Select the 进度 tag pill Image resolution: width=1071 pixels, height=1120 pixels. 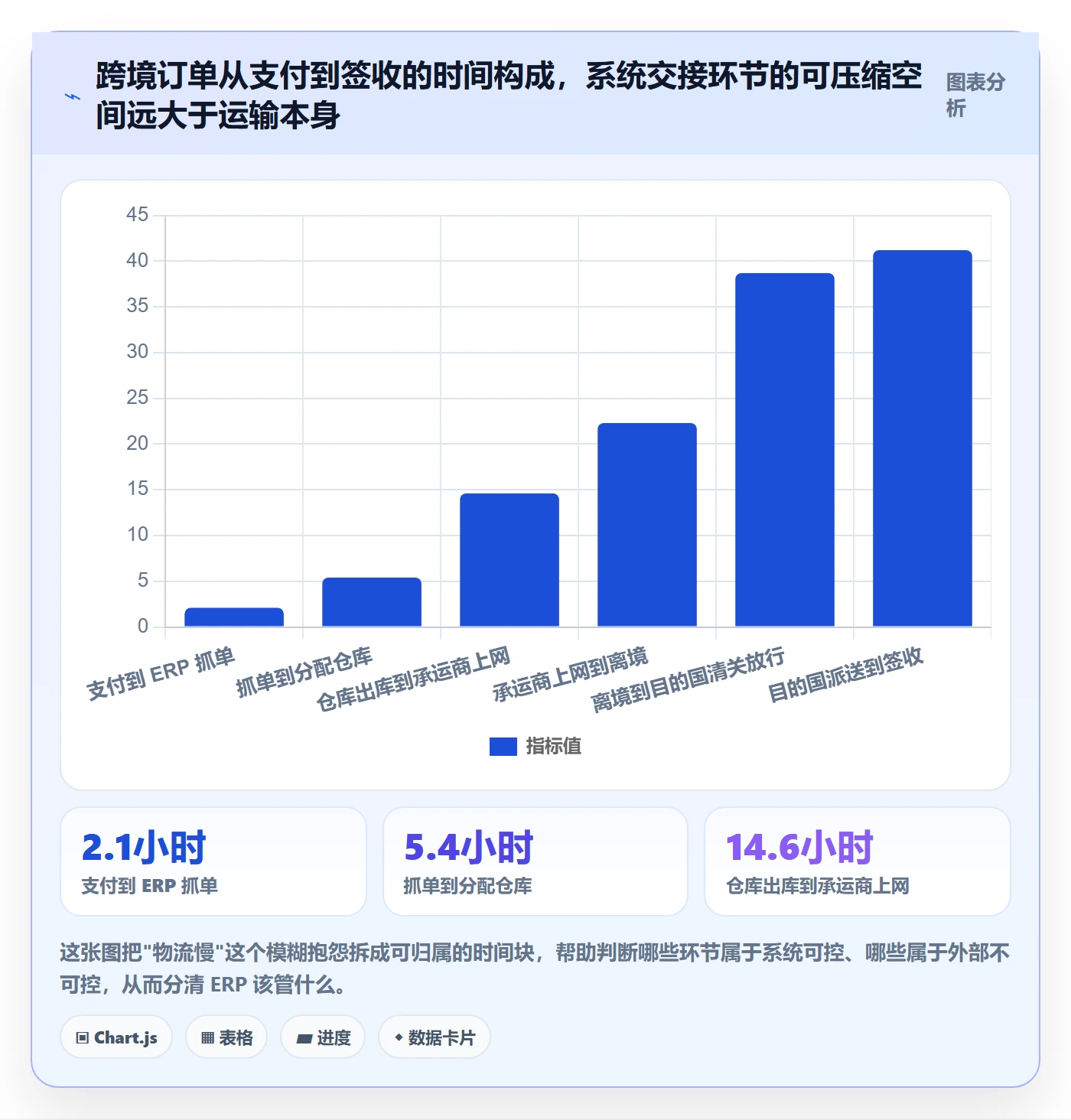click(323, 1037)
